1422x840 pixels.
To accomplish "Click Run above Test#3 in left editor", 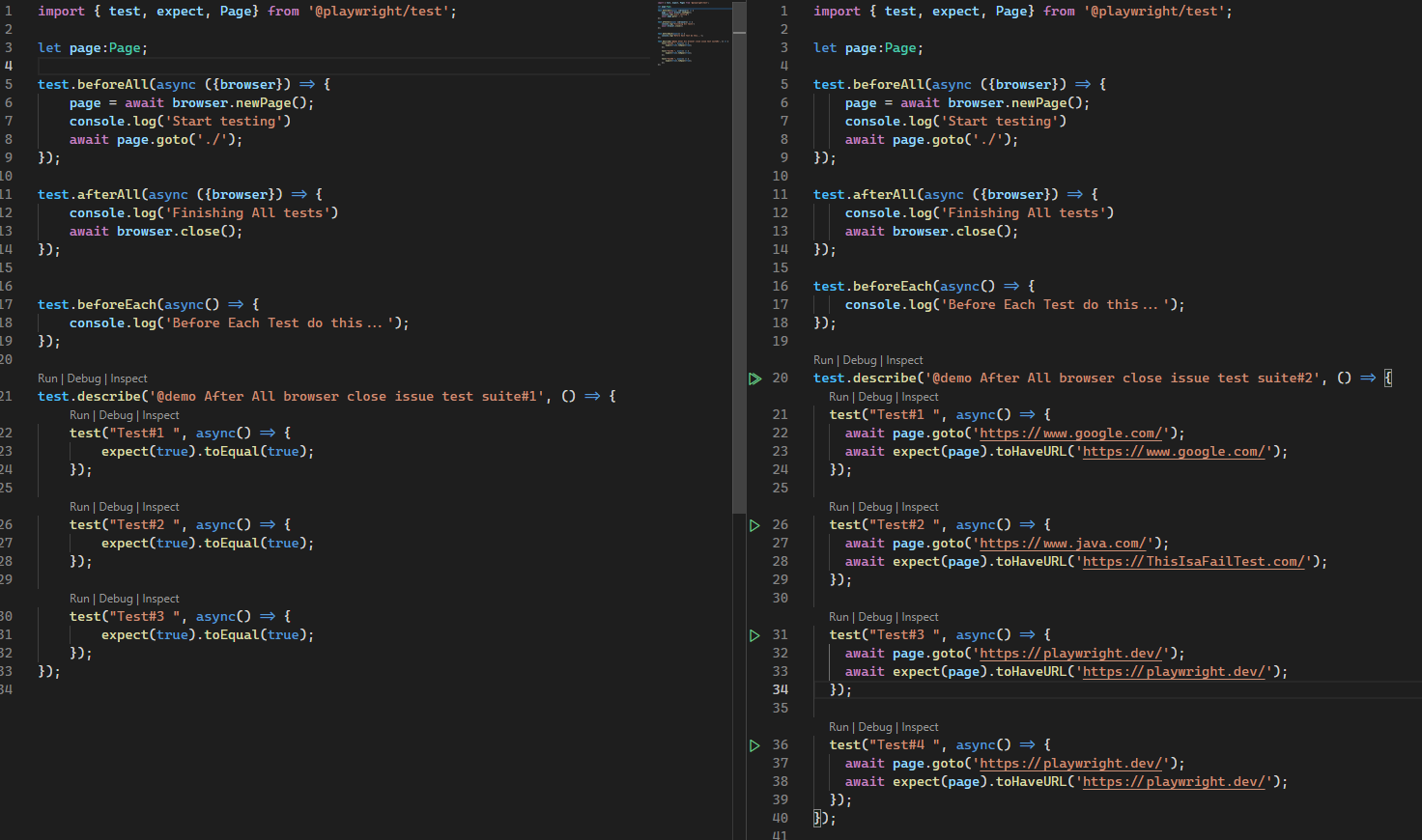I will tap(79, 599).
